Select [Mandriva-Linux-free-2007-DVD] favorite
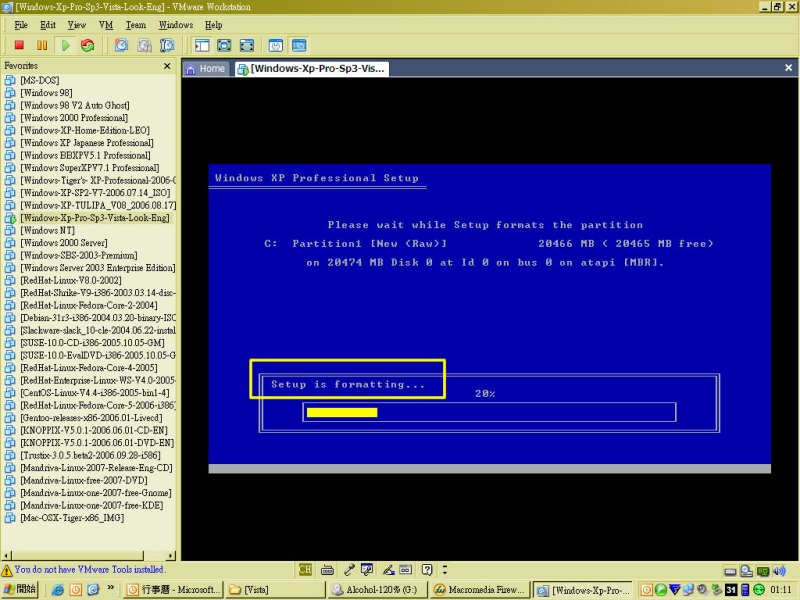The width and height of the screenshot is (800, 600). [84, 480]
